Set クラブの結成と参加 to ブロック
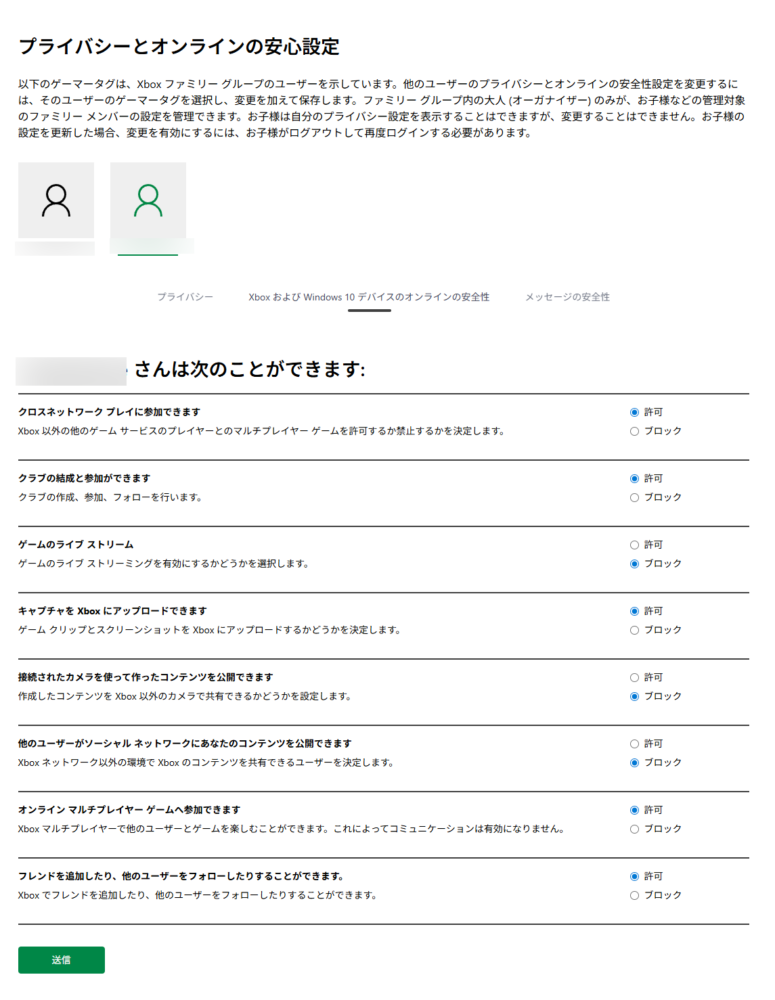This screenshot has height=1000, width=775. point(634,497)
